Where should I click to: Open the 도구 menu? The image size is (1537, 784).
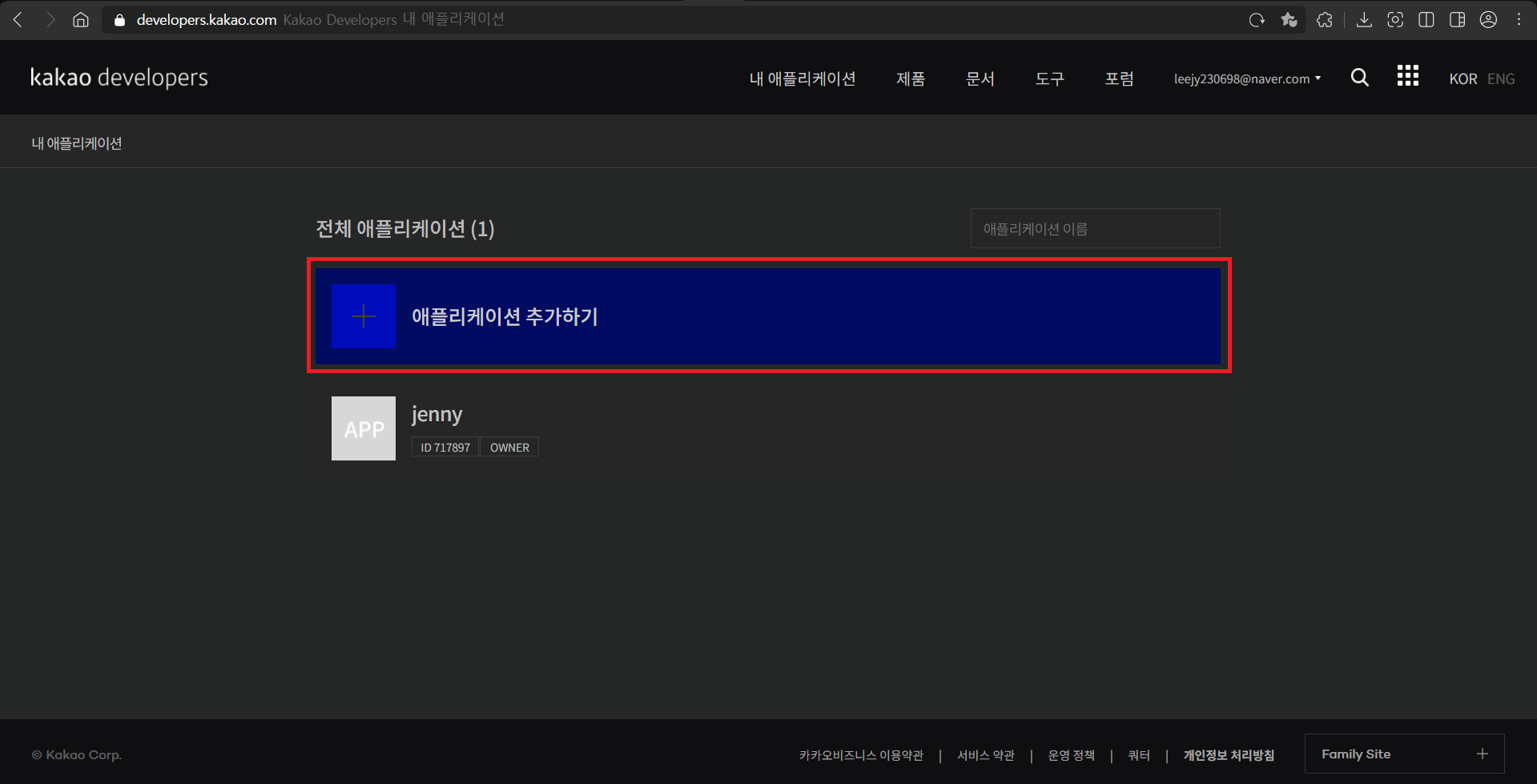coord(1050,78)
